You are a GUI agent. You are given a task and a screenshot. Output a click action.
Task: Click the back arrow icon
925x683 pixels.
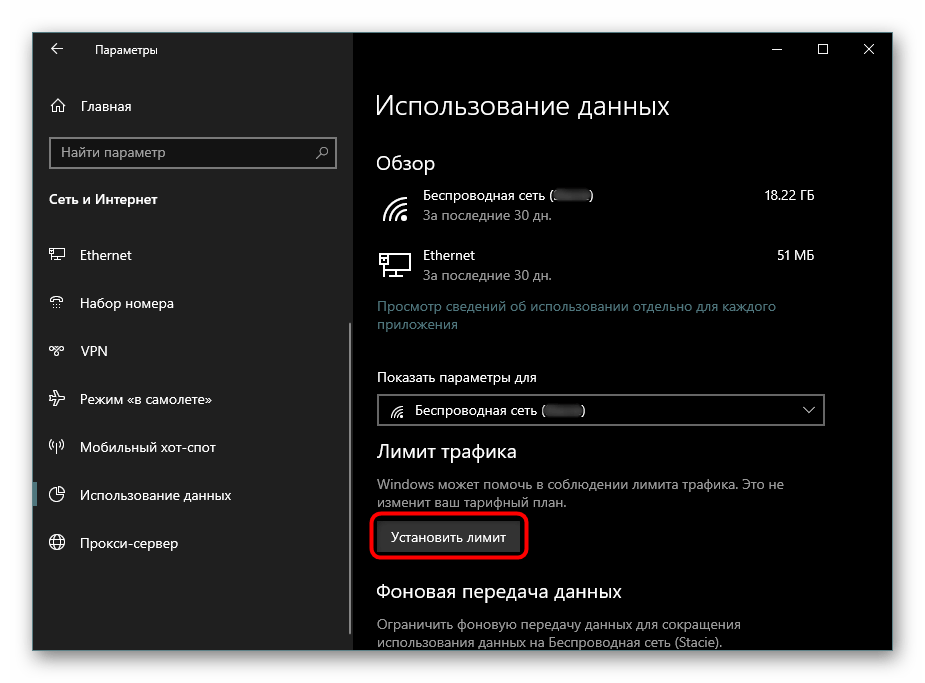57,49
